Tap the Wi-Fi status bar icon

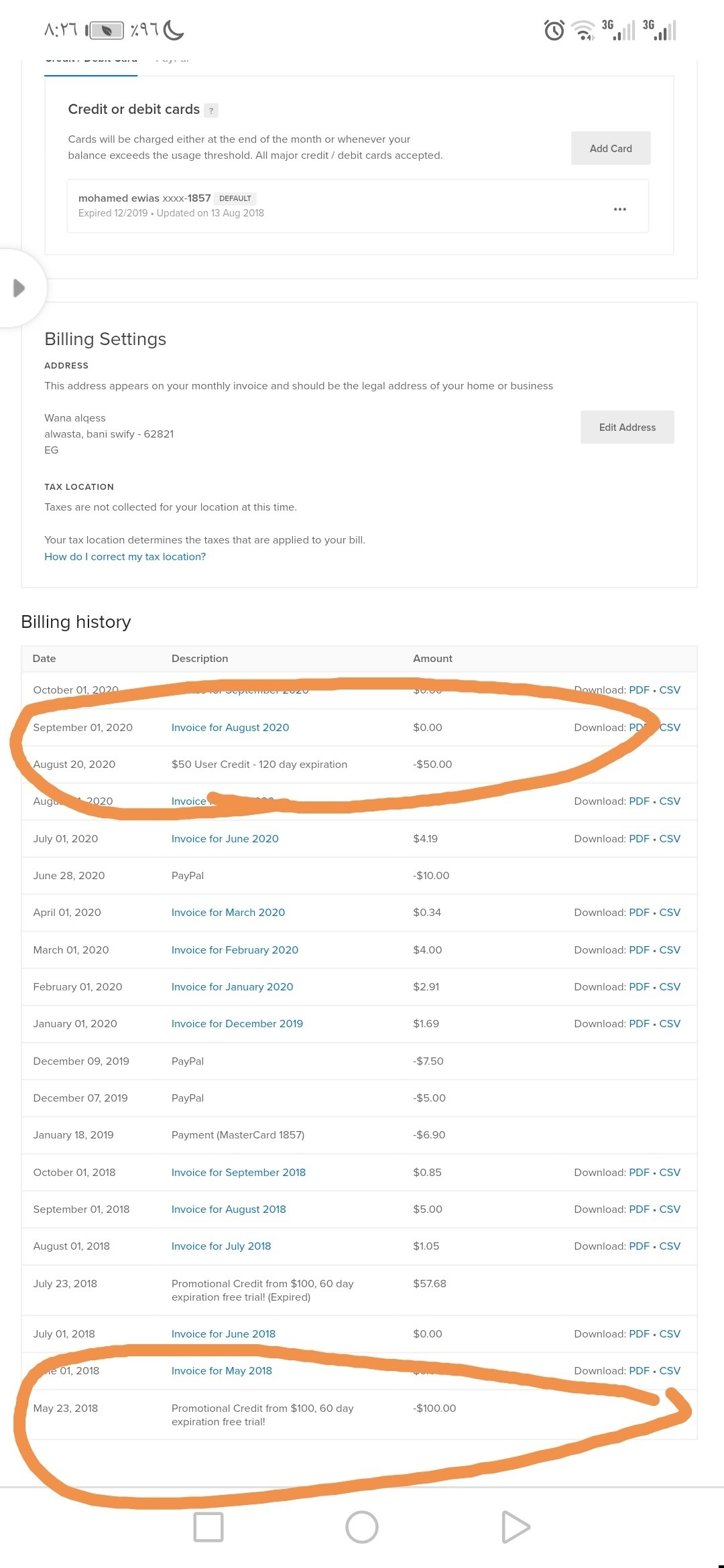pos(585,31)
